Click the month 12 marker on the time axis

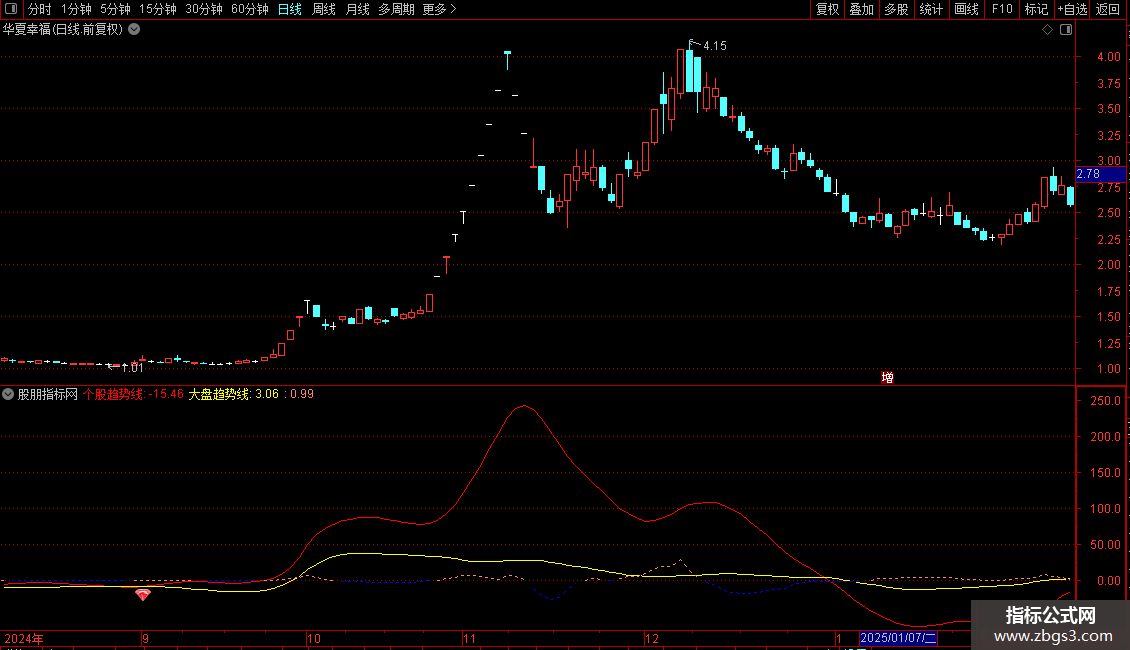tap(651, 638)
